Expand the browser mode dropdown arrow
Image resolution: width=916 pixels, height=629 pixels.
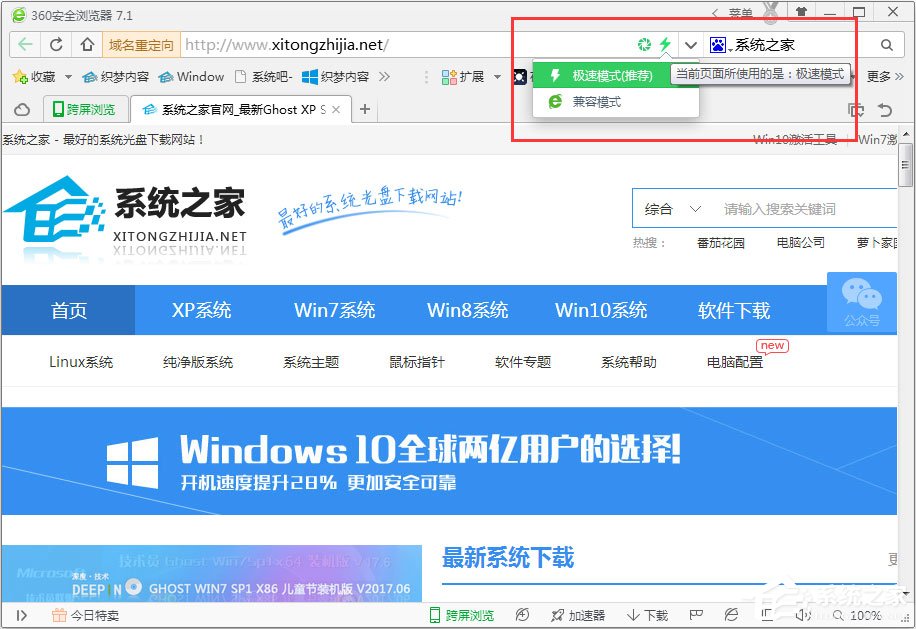tap(691, 44)
